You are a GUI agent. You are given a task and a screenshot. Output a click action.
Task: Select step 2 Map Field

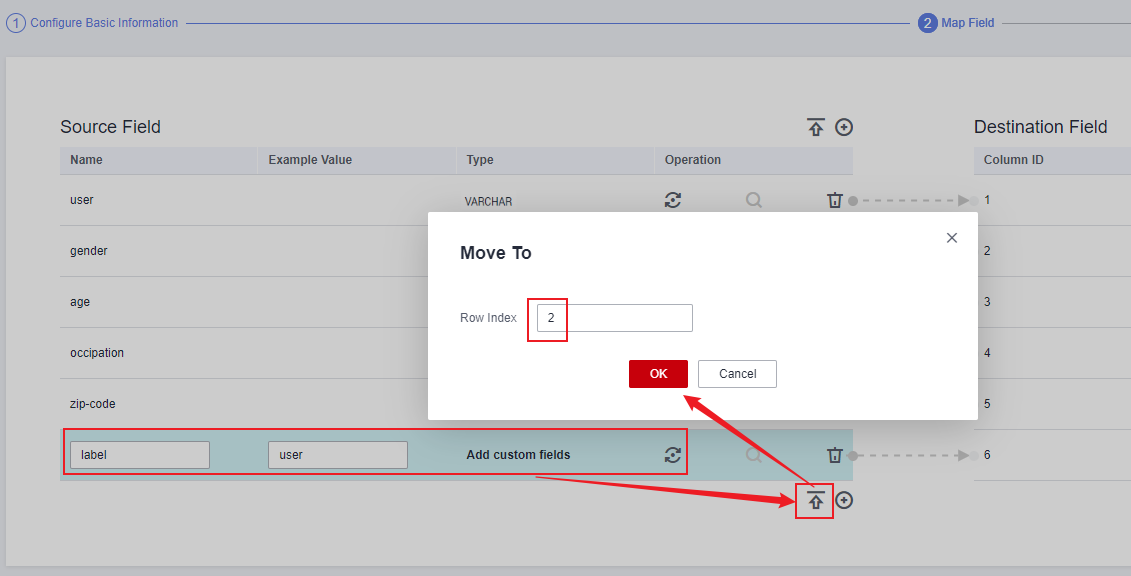pyautogui.click(x=956, y=23)
